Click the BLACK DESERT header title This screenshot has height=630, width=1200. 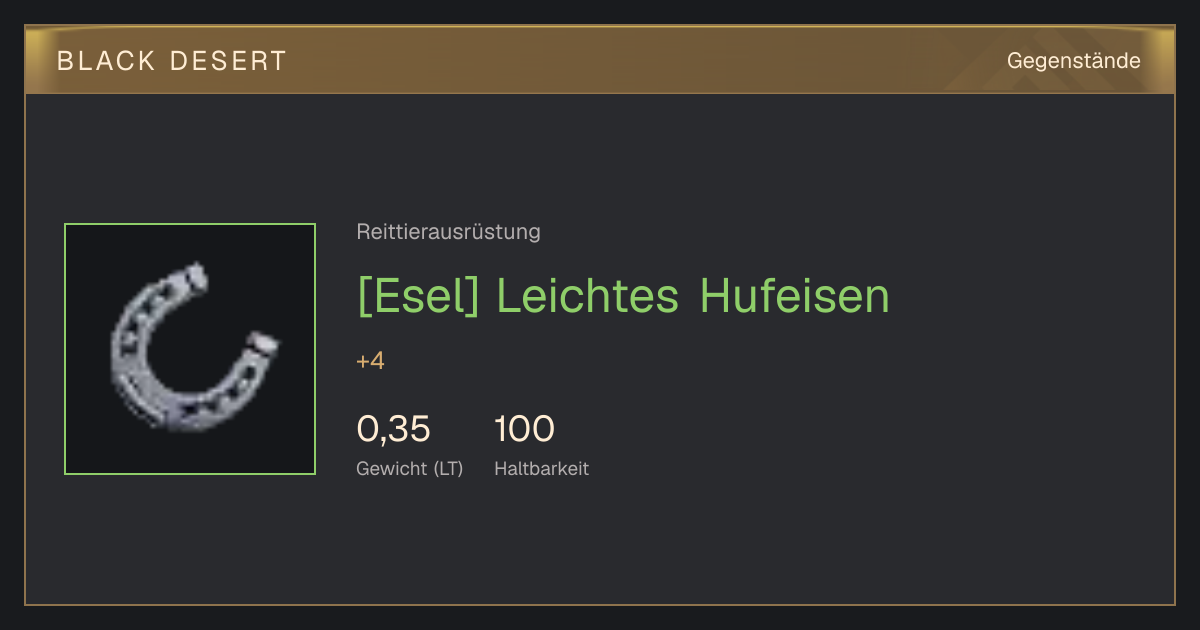pos(172,61)
